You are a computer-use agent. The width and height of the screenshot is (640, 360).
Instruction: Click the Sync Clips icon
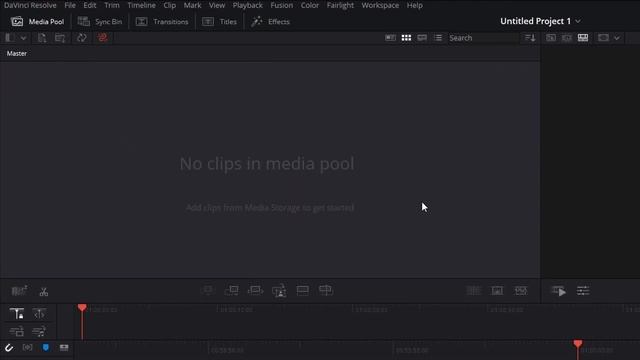click(x=82, y=38)
